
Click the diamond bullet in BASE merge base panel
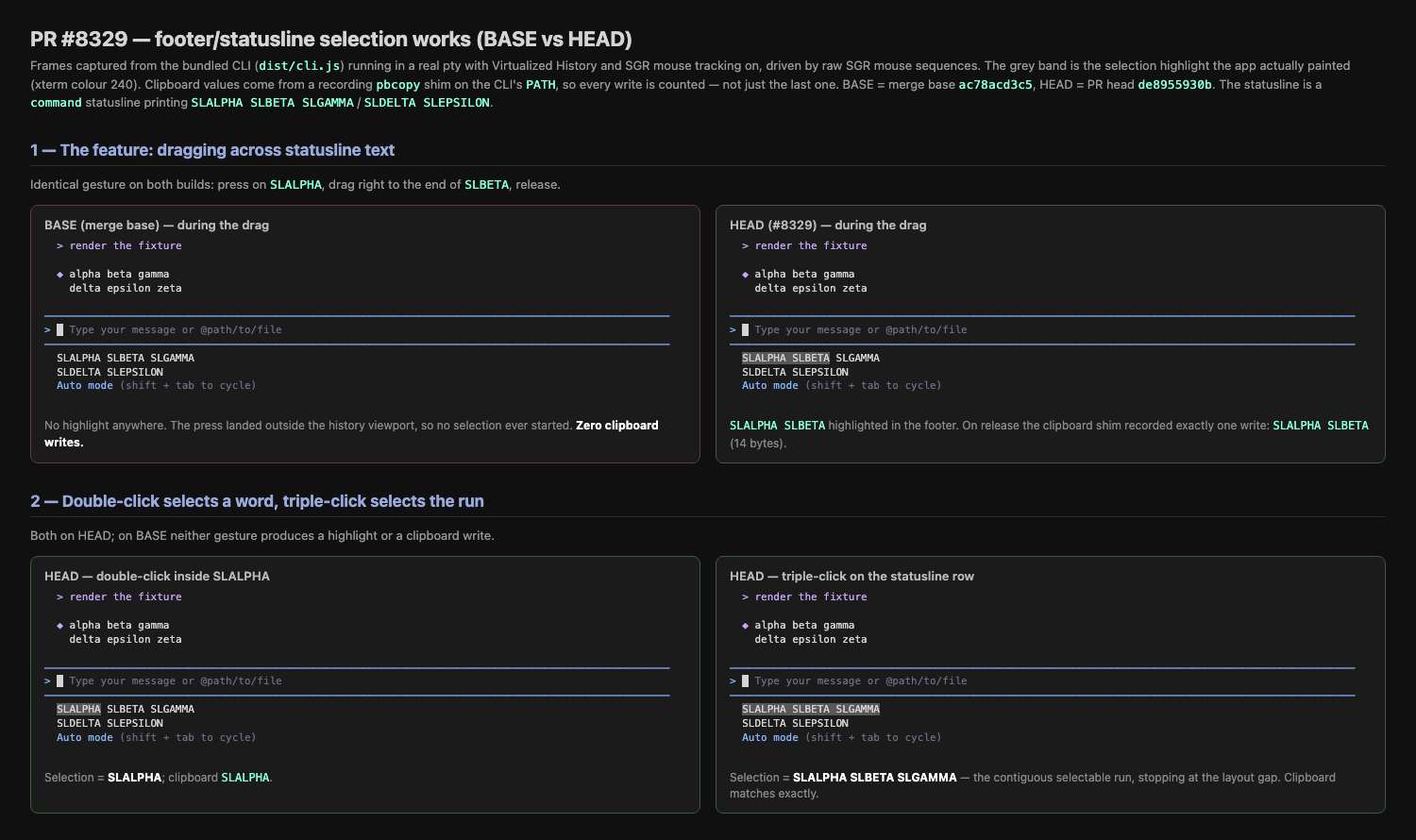tap(59, 275)
